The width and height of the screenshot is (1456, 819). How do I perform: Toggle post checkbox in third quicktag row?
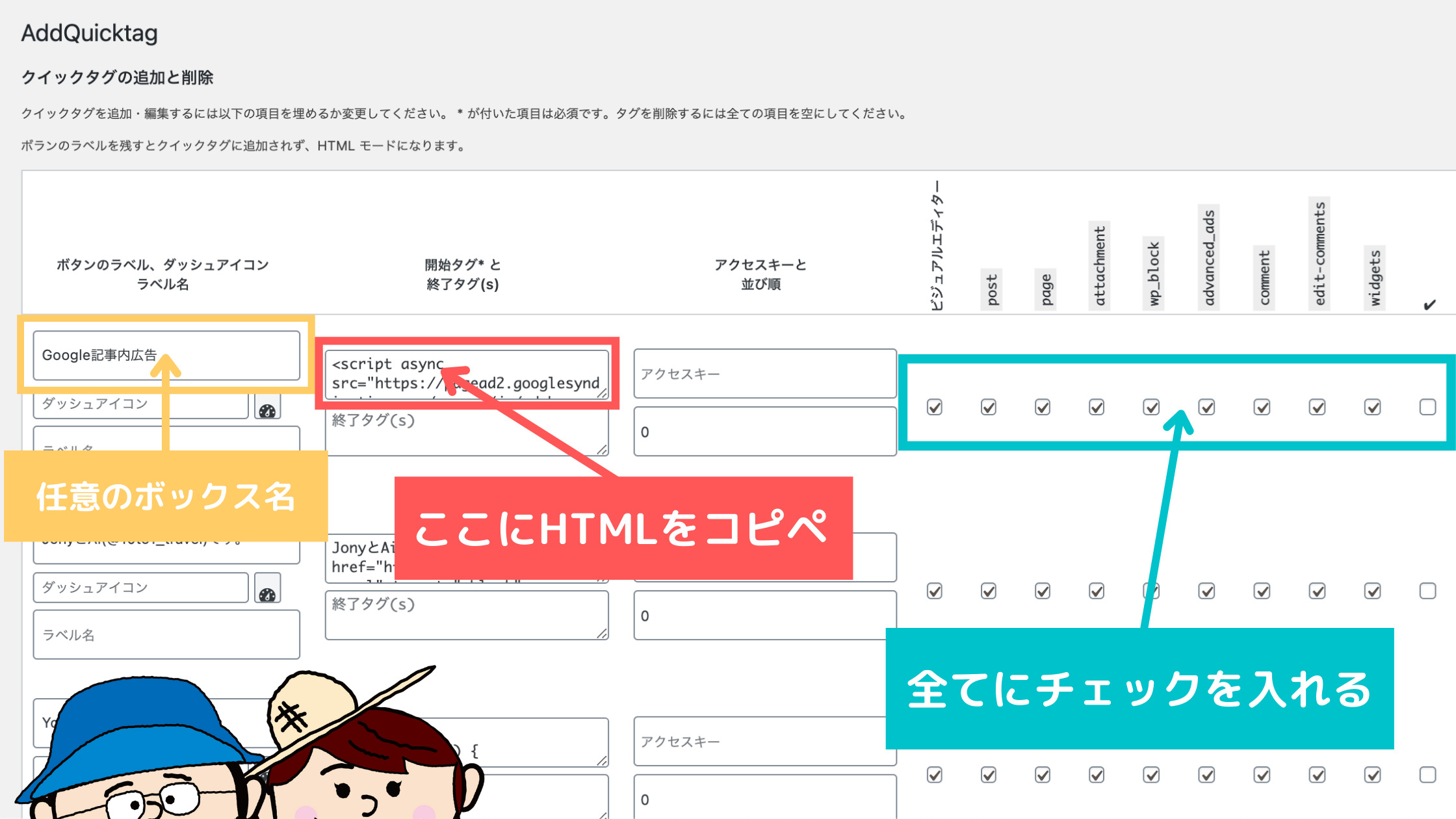pos(989,775)
